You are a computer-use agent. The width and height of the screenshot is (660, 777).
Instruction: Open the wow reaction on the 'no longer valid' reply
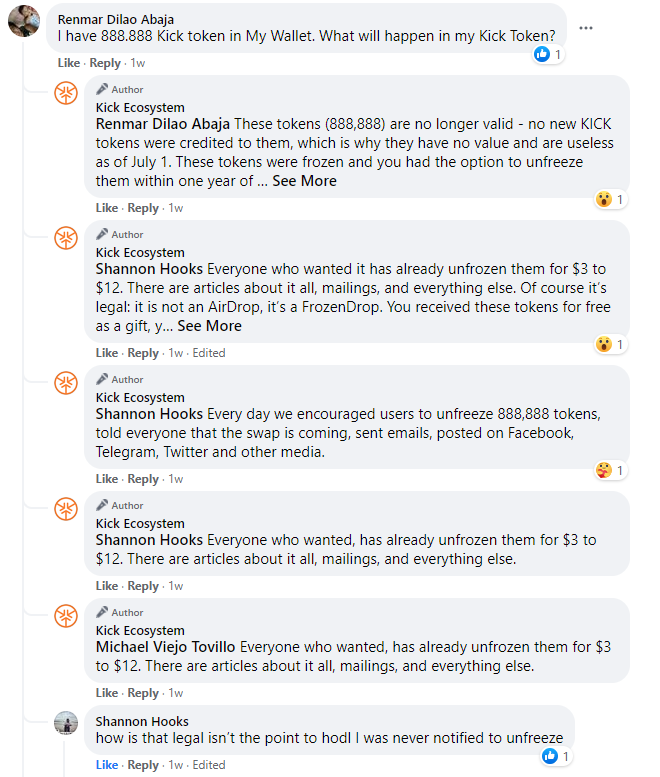pyautogui.click(x=610, y=199)
